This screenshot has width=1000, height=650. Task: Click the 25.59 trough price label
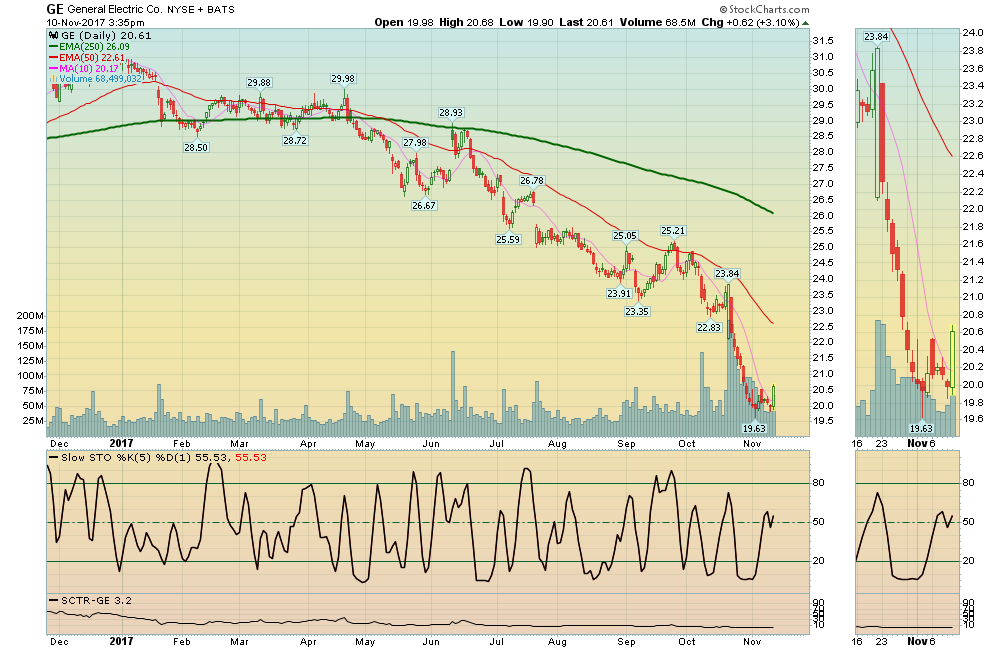(x=508, y=240)
